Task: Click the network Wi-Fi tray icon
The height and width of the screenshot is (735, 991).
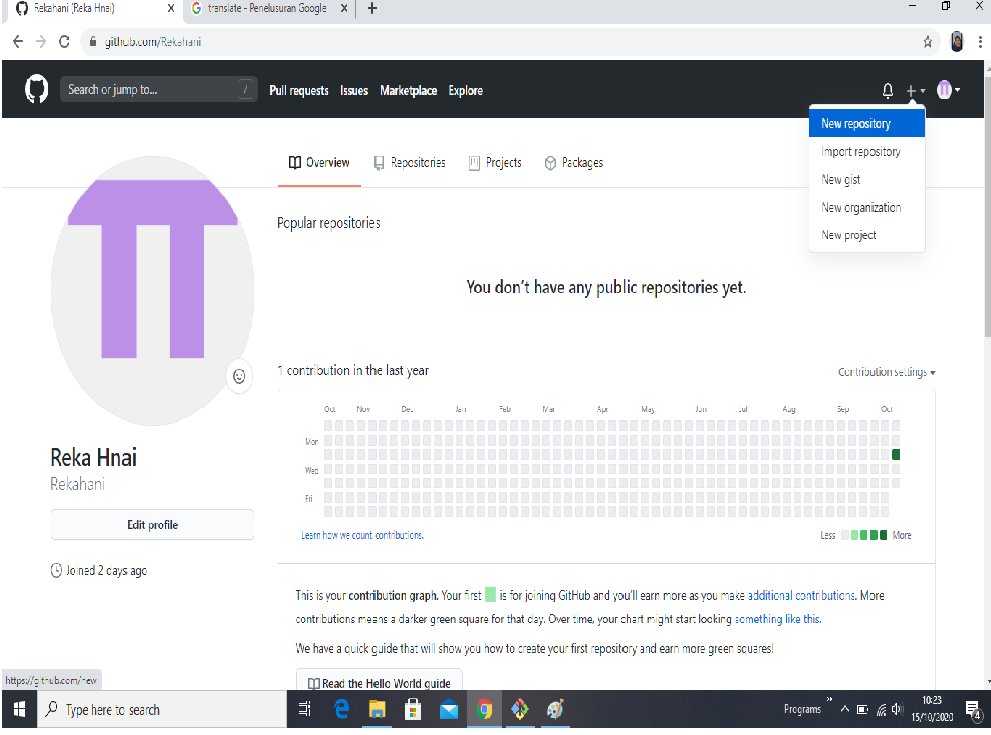Action: [x=881, y=710]
